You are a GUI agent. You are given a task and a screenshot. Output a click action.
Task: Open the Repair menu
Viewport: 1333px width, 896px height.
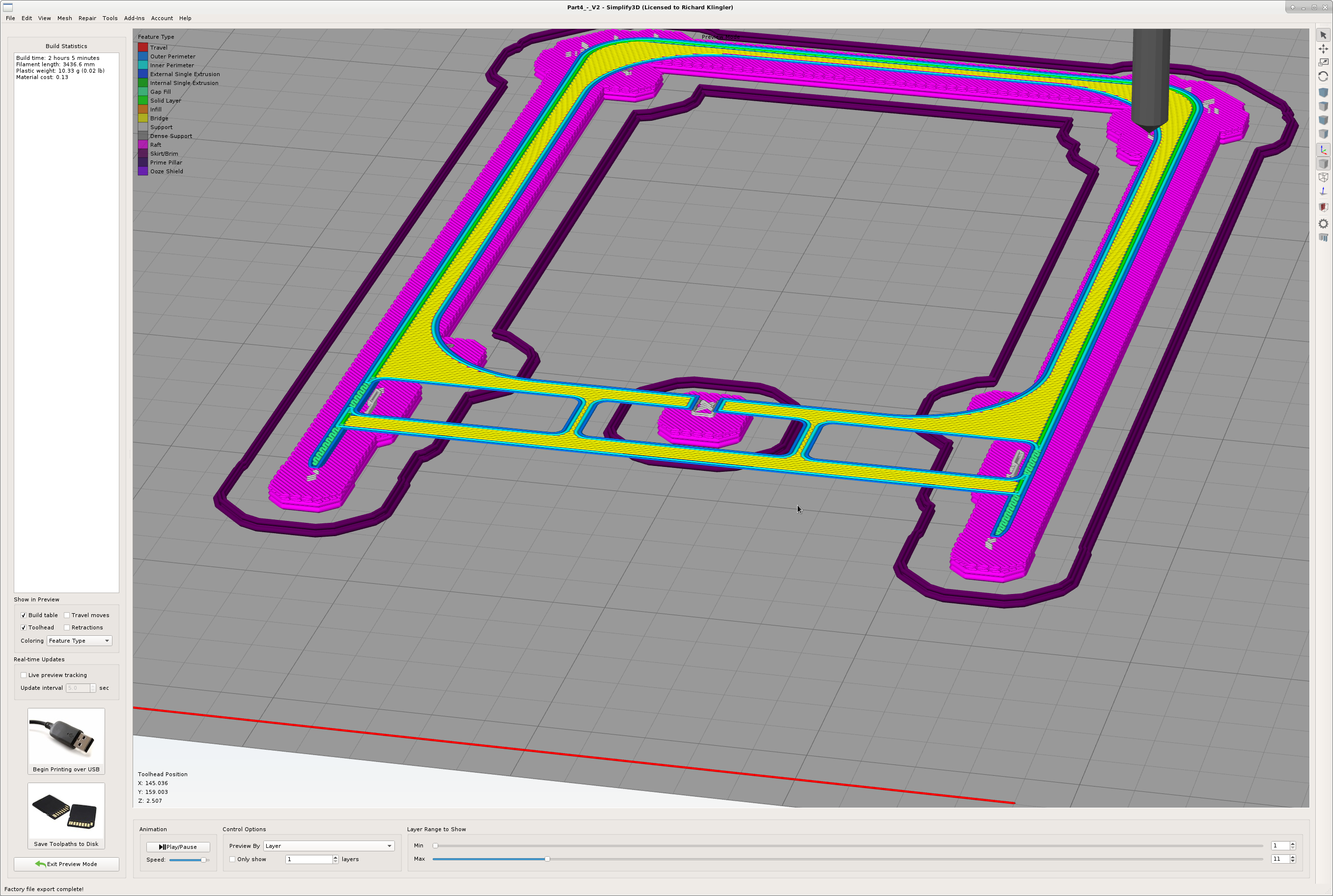[x=87, y=18]
